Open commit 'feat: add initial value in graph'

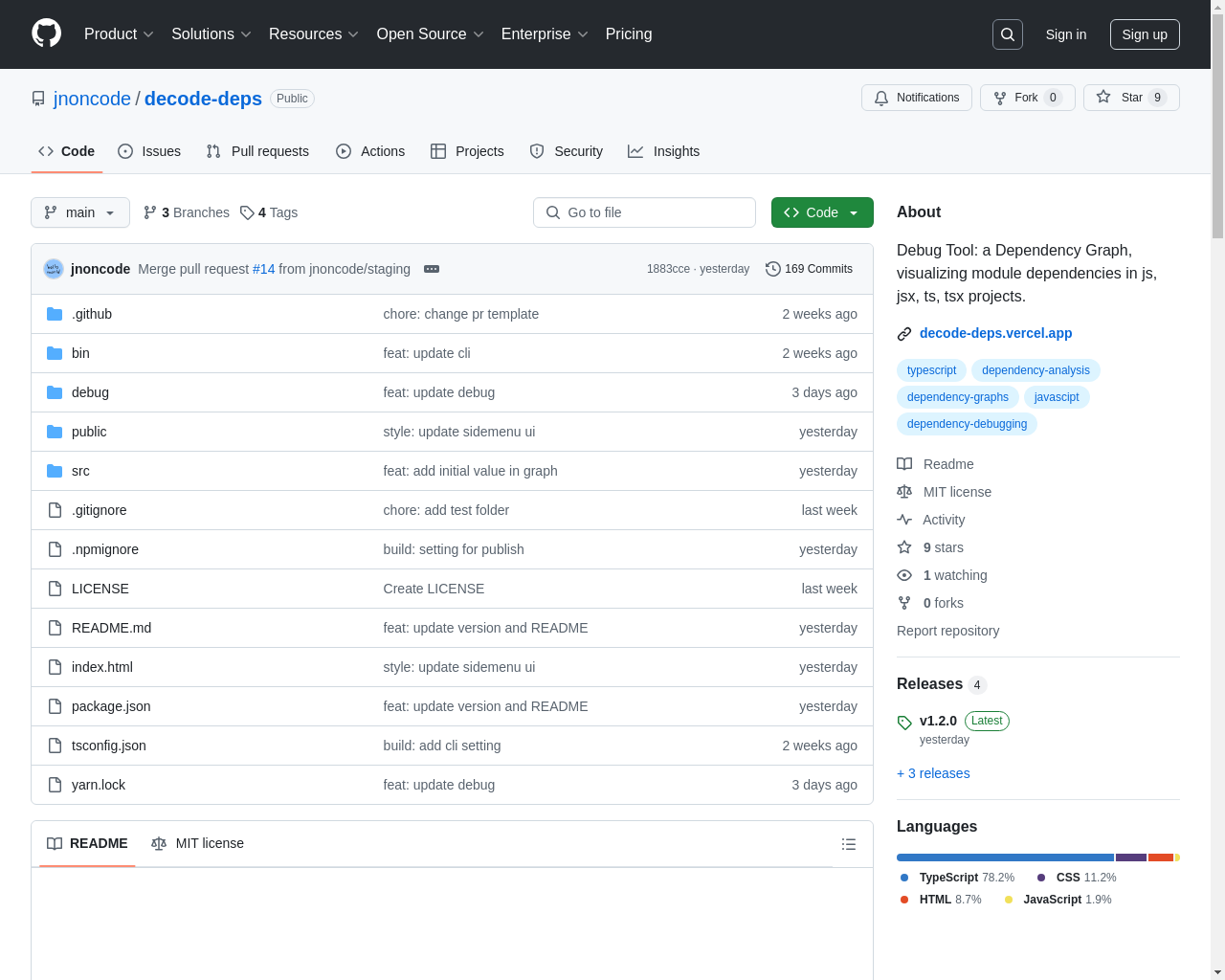tap(470, 471)
